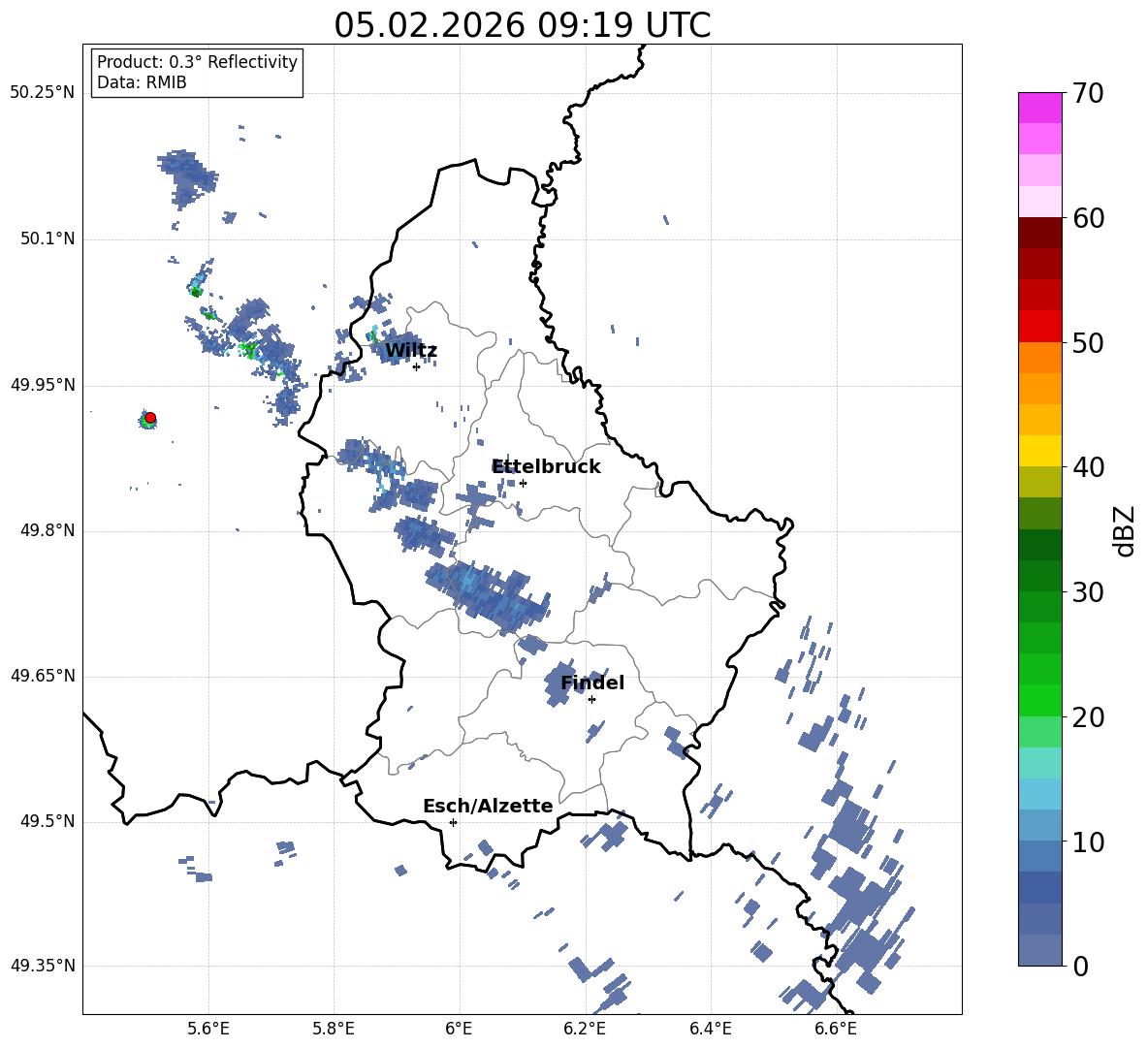Image resolution: width=1148 pixels, height=1048 pixels.
Task: Click the cross marker below Wiltz
Action: [x=416, y=366]
